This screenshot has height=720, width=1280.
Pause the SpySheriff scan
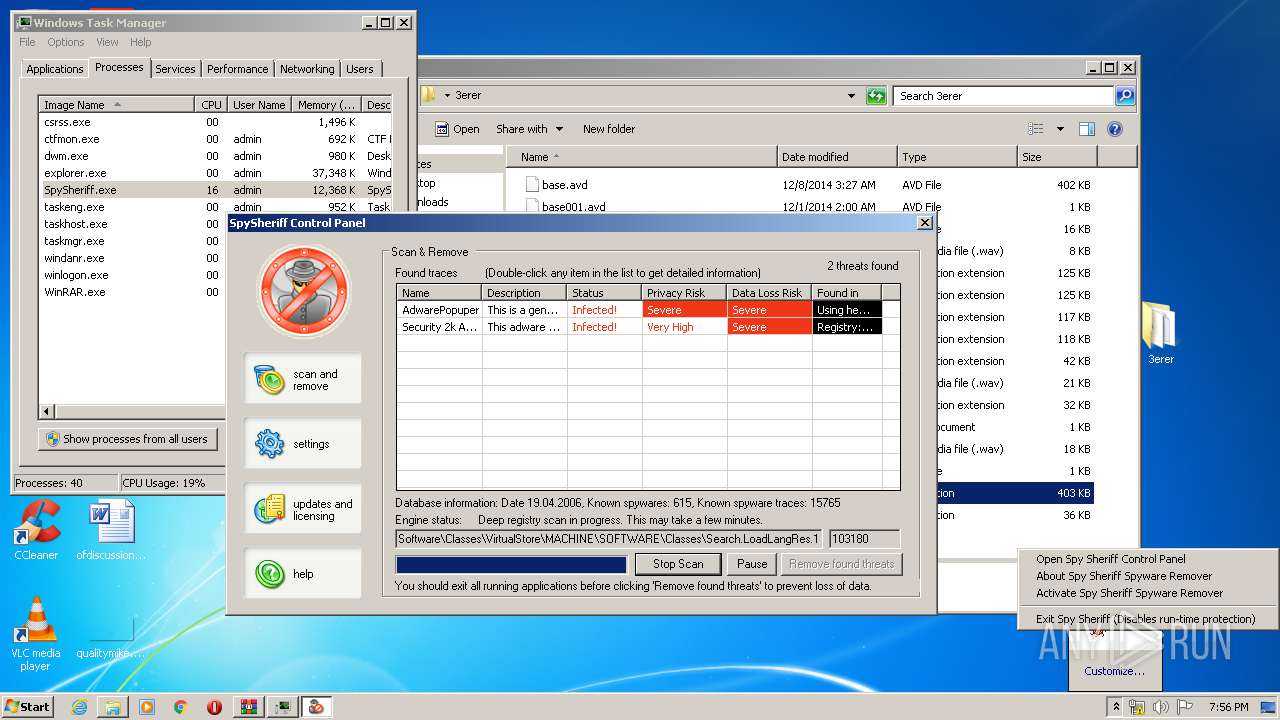point(752,564)
